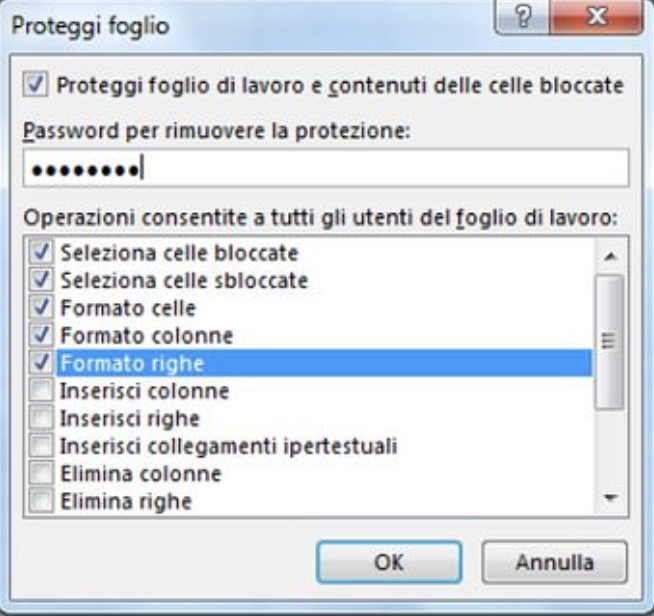The height and width of the screenshot is (616, 654).
Task: Check the Elimina righe checkbox
Action: [x=41, y=501]
